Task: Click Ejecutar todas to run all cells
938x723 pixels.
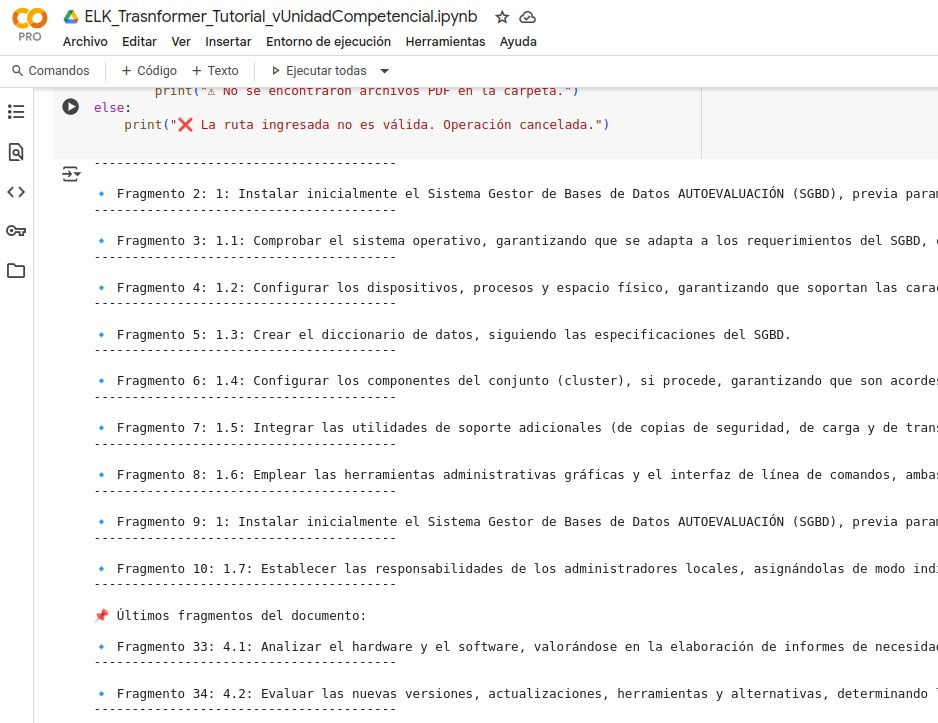Action: (319, 71)
